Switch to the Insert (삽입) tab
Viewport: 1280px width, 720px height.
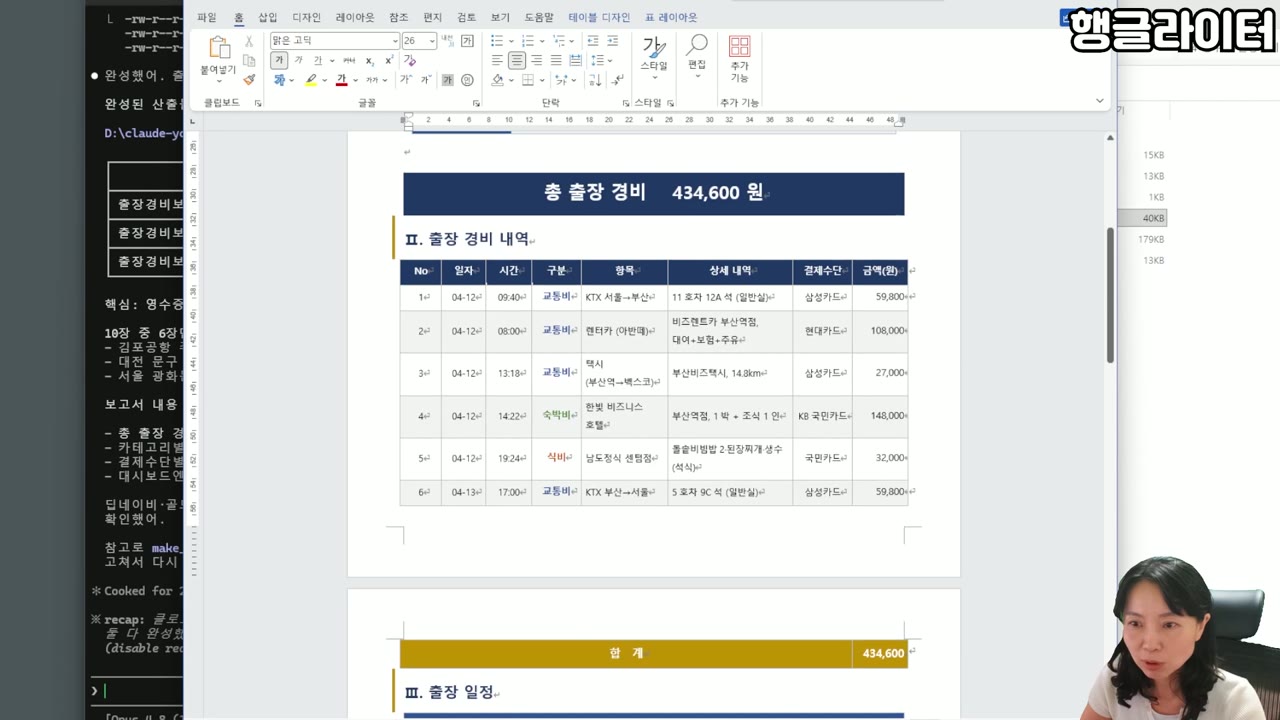[268, 17]
